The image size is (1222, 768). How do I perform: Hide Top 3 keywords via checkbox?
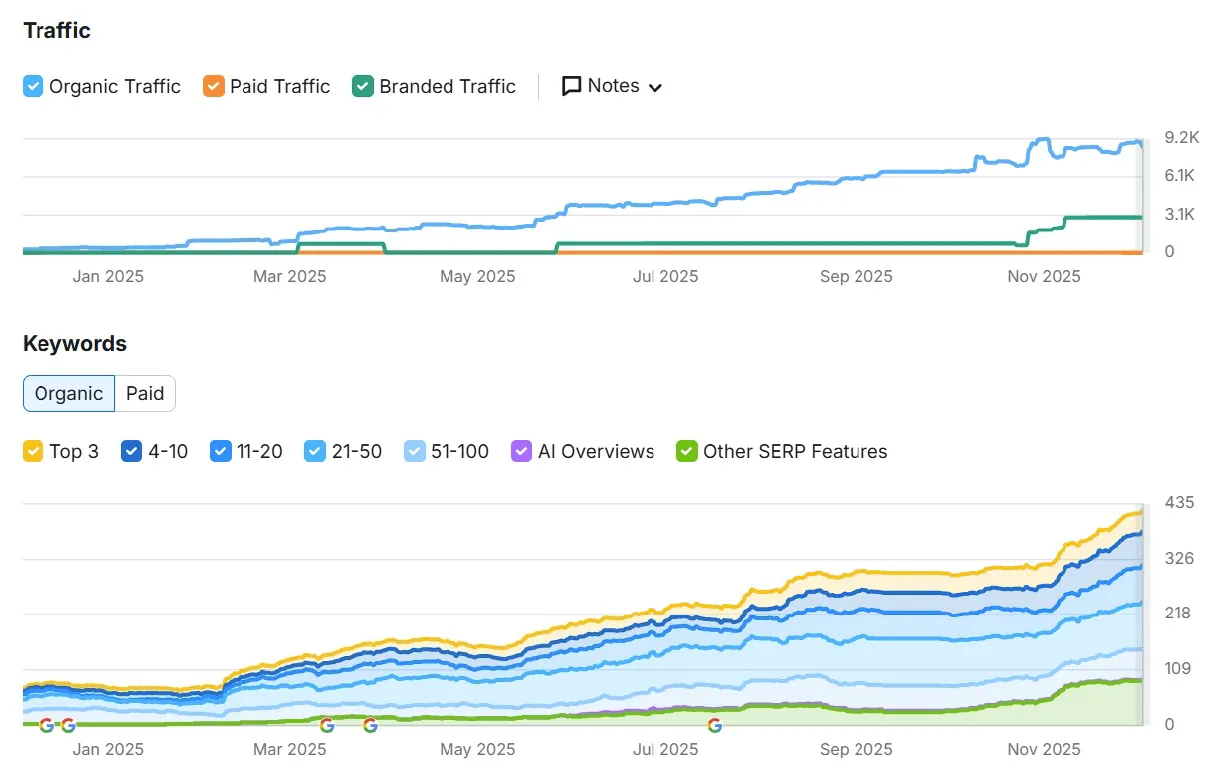point(33,452)
